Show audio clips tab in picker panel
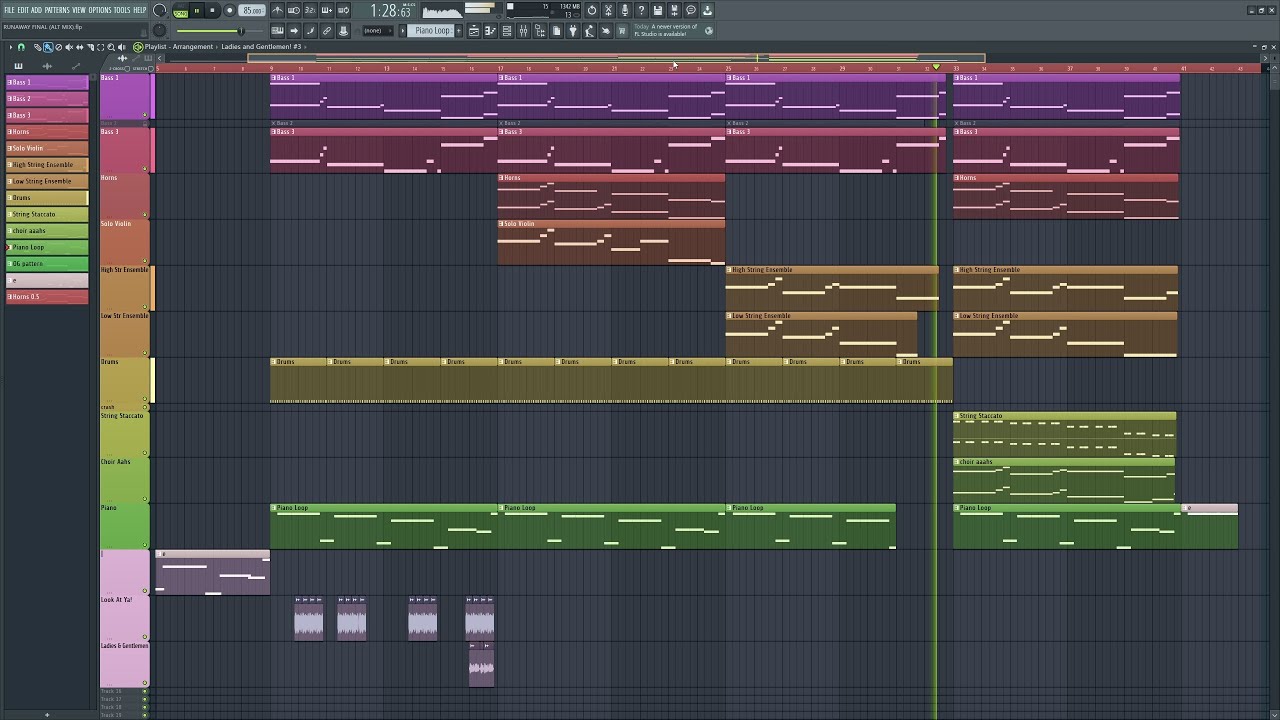 coord(47,66)
